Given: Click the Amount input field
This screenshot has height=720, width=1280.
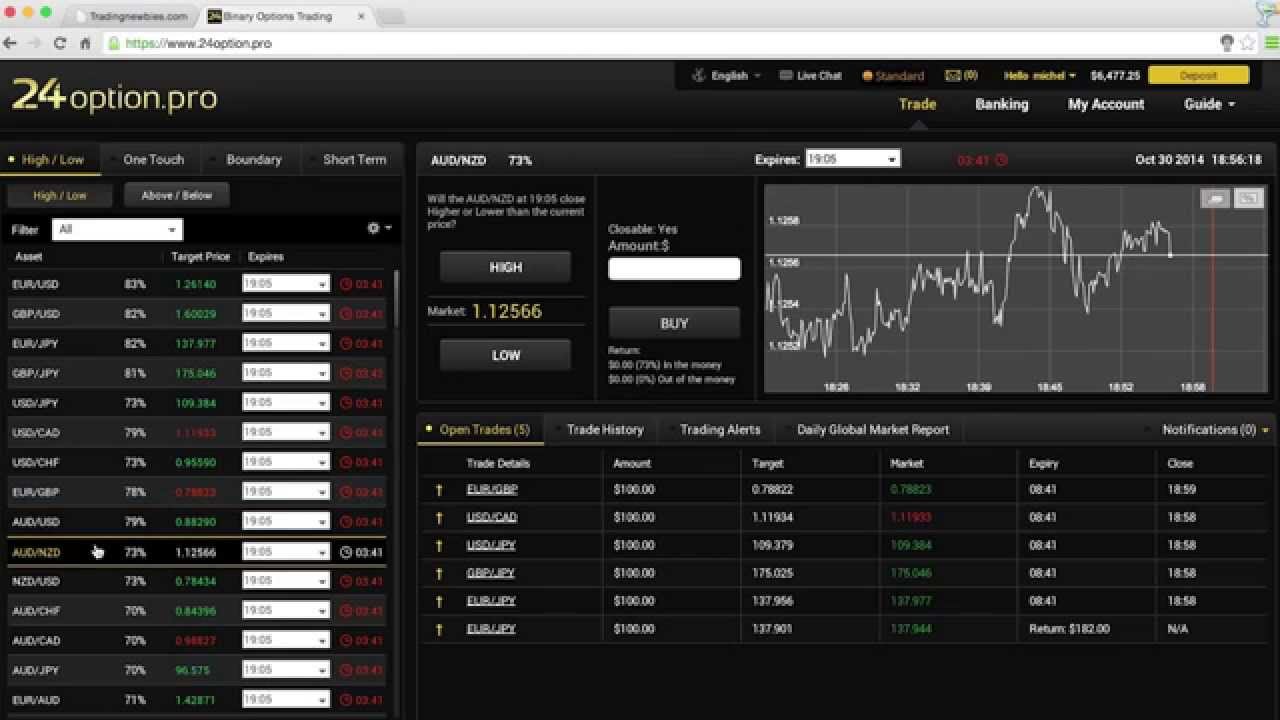Looking at the screenshot, I should pyautogui.click(x=674, y=268).
